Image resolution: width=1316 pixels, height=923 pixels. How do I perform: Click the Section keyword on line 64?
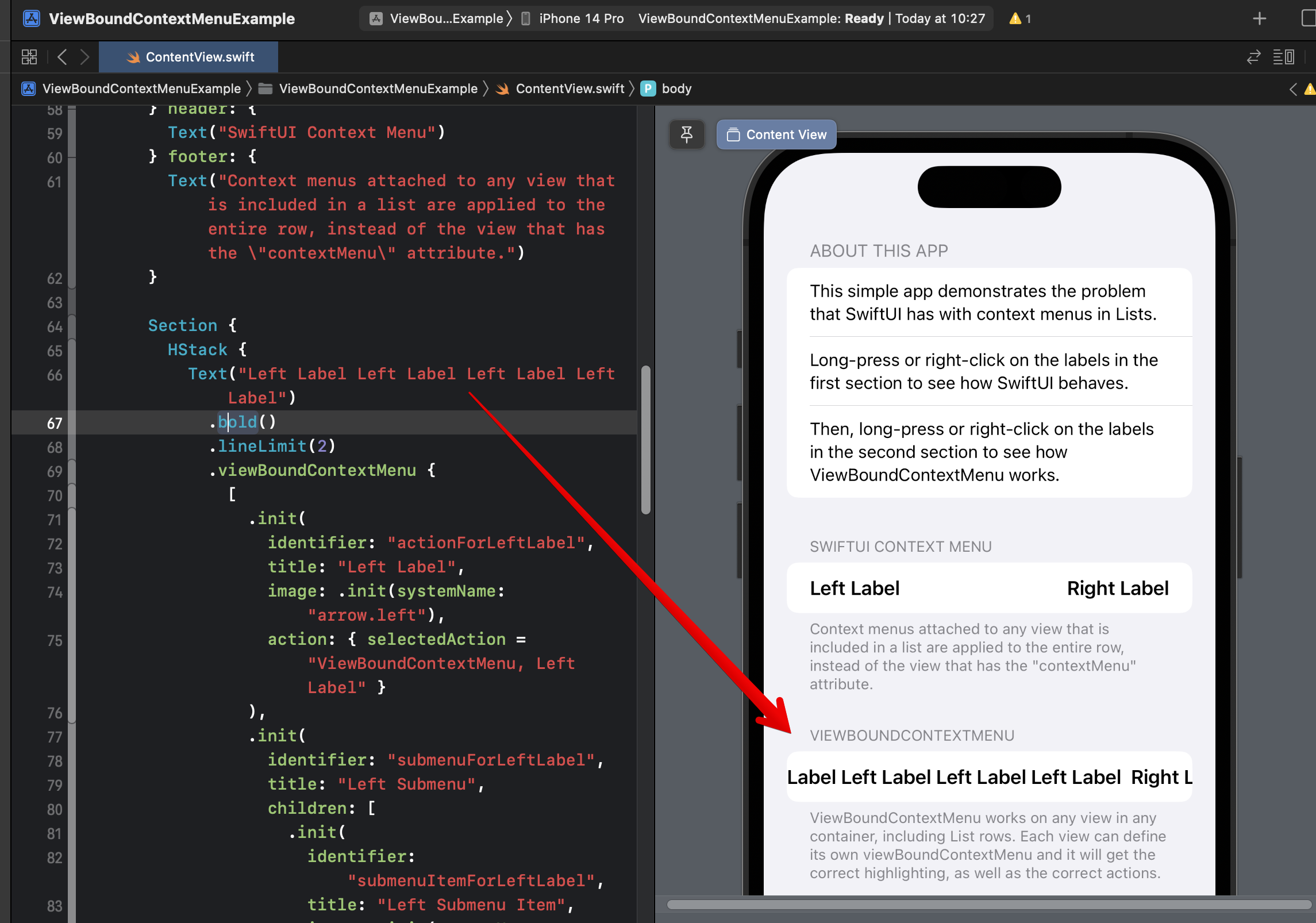tap(183, 325)
